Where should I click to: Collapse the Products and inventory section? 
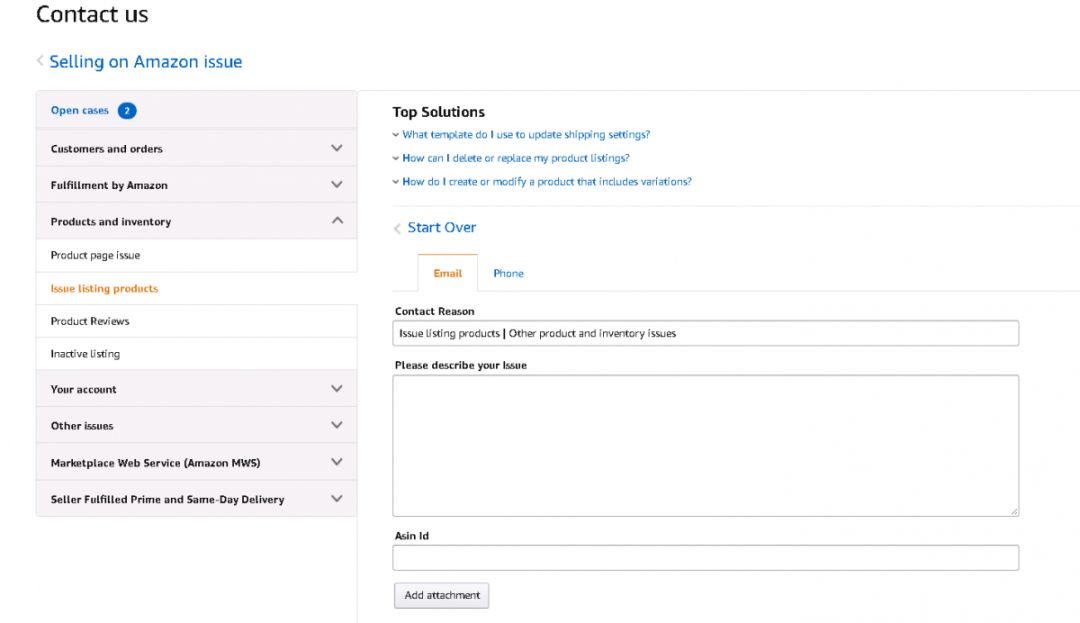coord(336,221)
